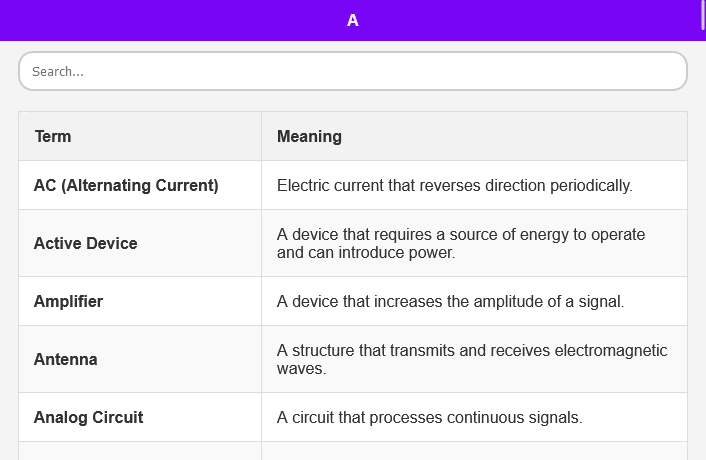Click the Analog Circuit meaning text

tap(429, 417)
